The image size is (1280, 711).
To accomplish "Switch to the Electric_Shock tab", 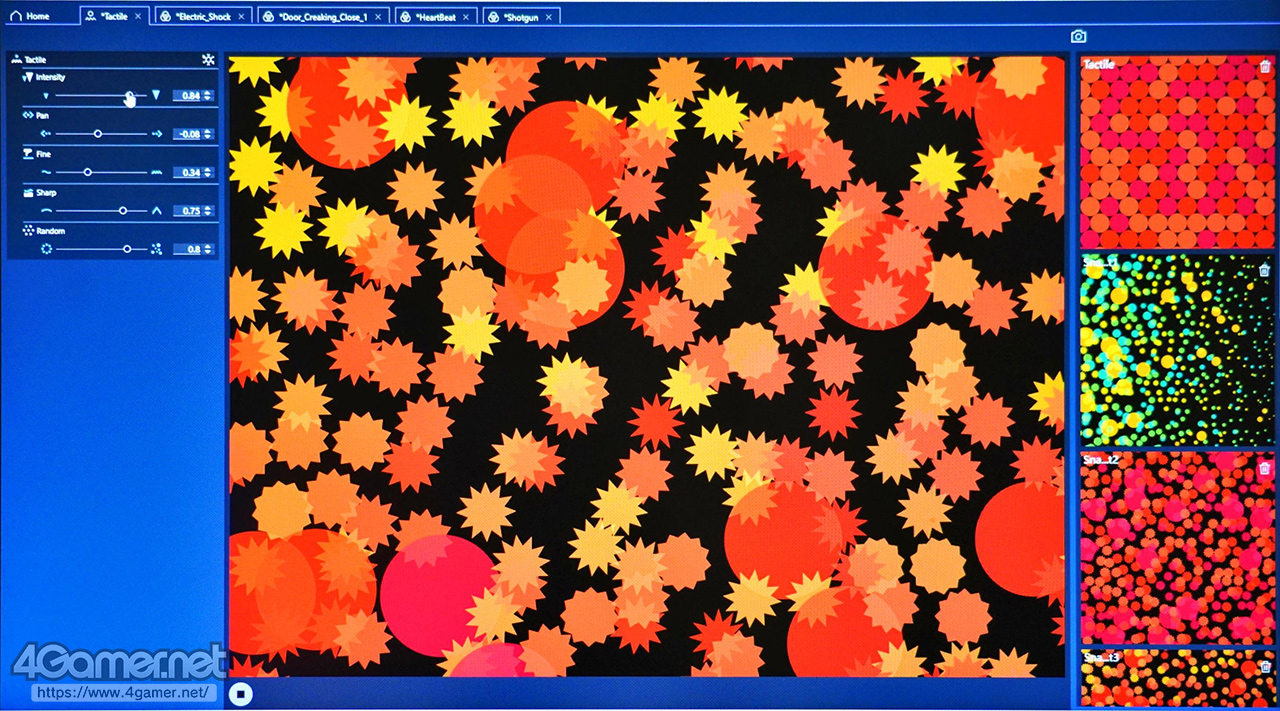I will [x=198, y=17].
